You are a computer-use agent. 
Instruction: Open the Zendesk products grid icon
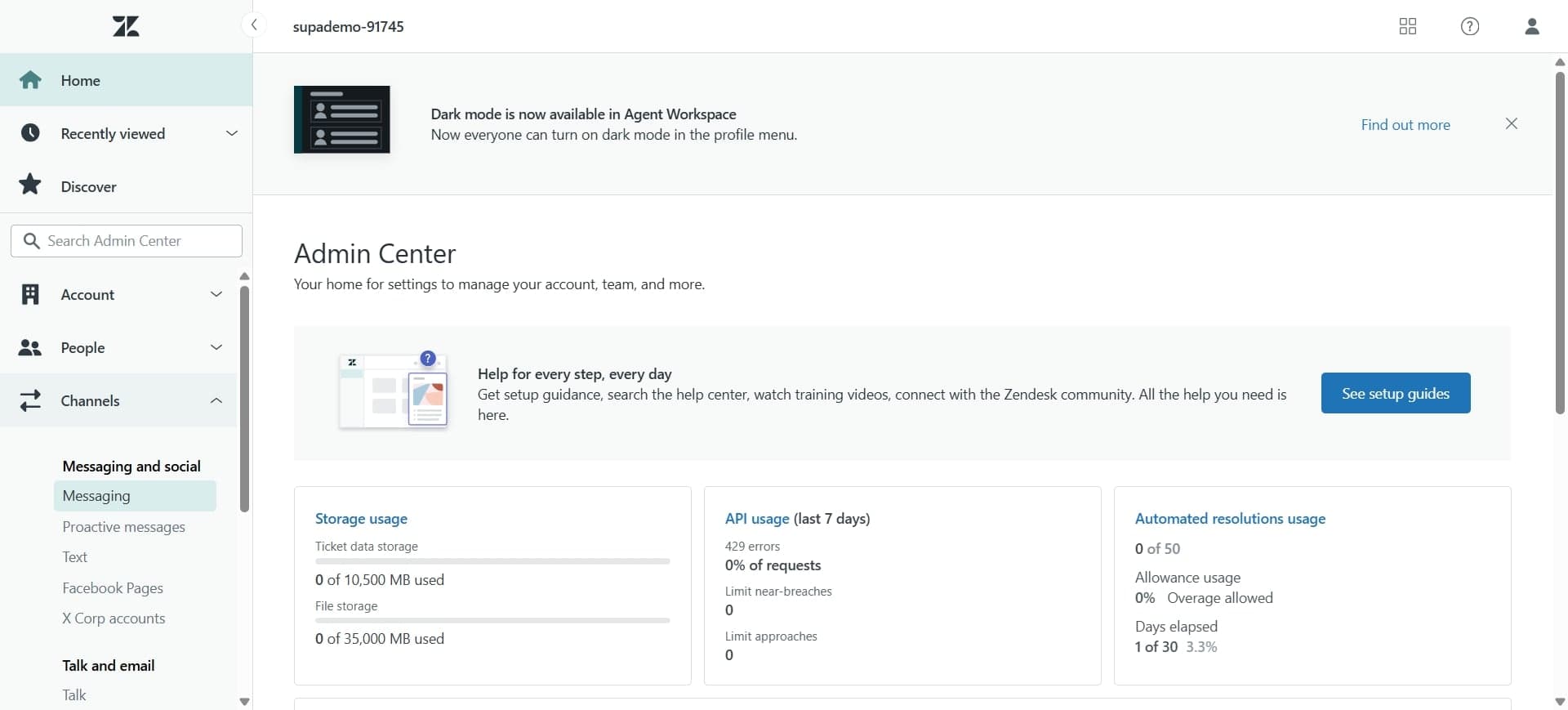click(x=1407, y=26)
